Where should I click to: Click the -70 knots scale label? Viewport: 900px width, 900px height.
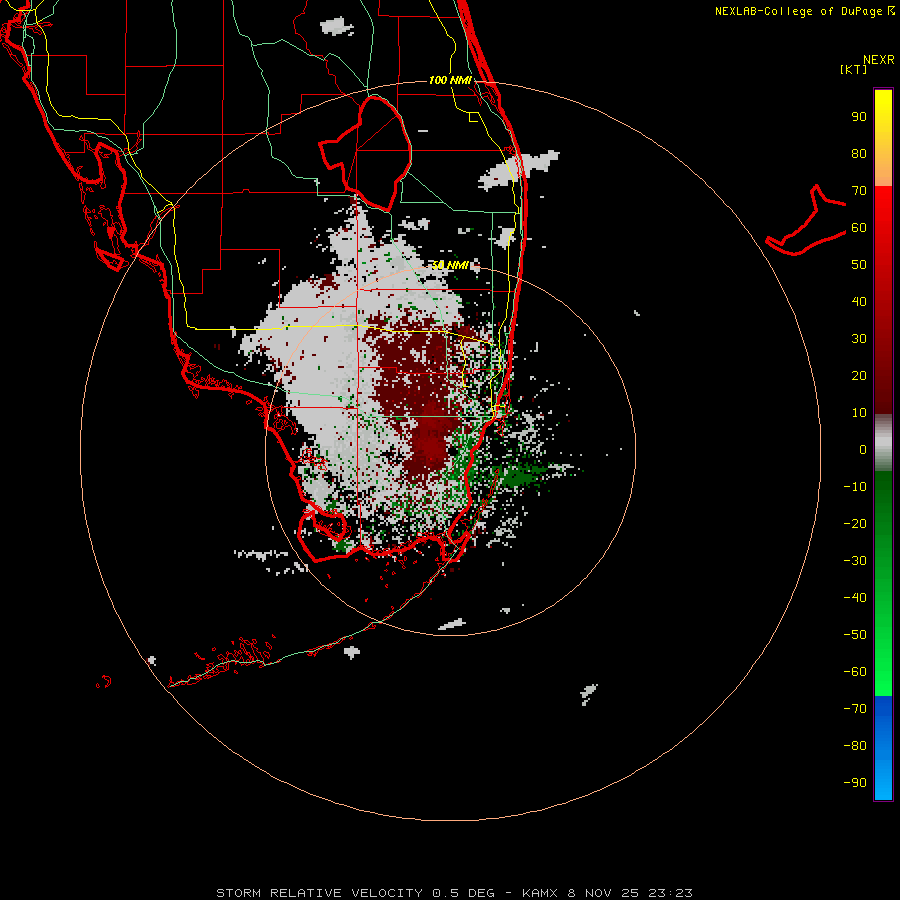[x=855, y=708]
